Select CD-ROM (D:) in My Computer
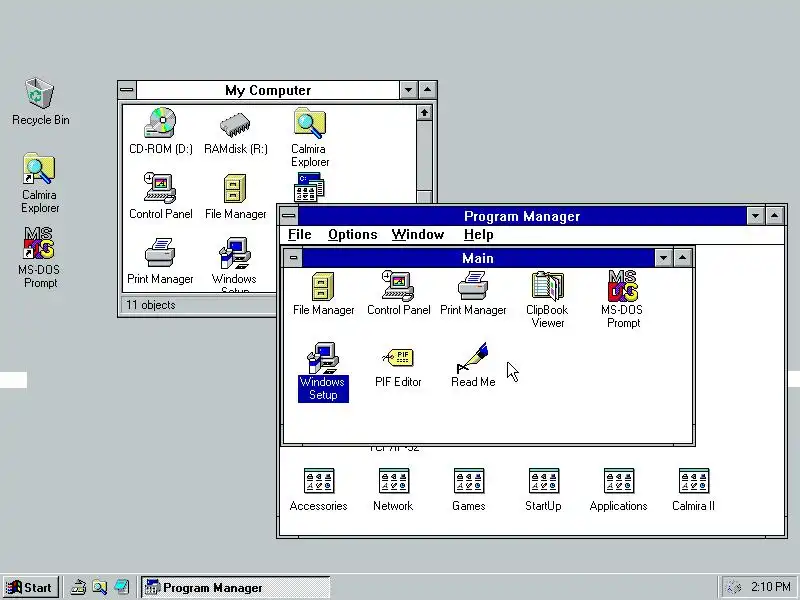This screenshot has width=800, height=600. [161, 131]
